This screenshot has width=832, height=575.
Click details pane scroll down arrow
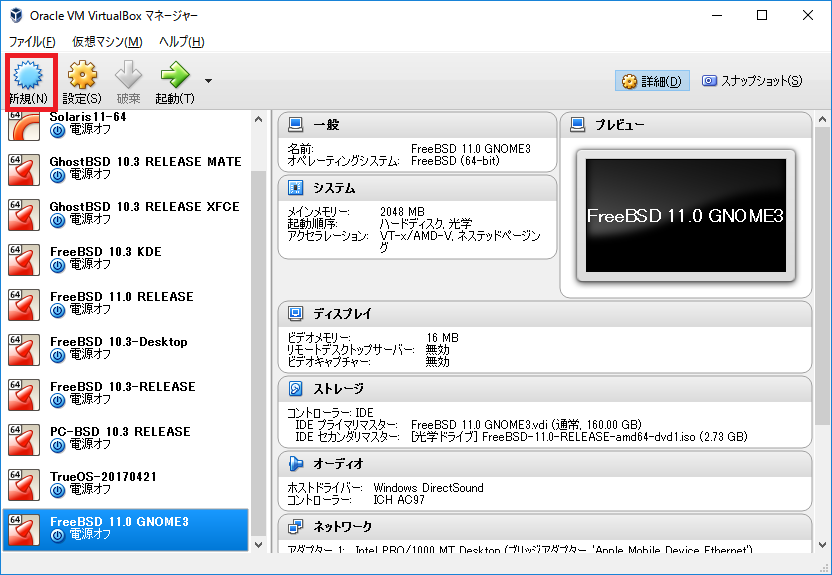pyautogui.click(x=822, y=544)
